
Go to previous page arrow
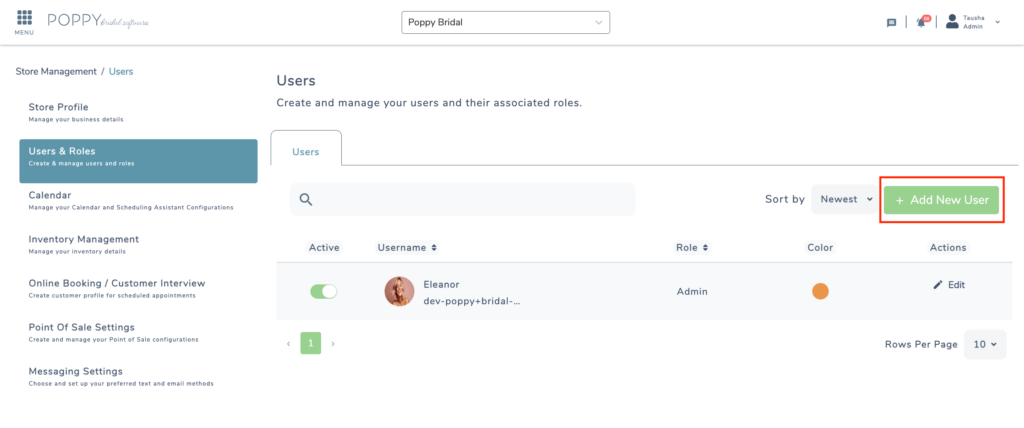[x=288, y=343]
